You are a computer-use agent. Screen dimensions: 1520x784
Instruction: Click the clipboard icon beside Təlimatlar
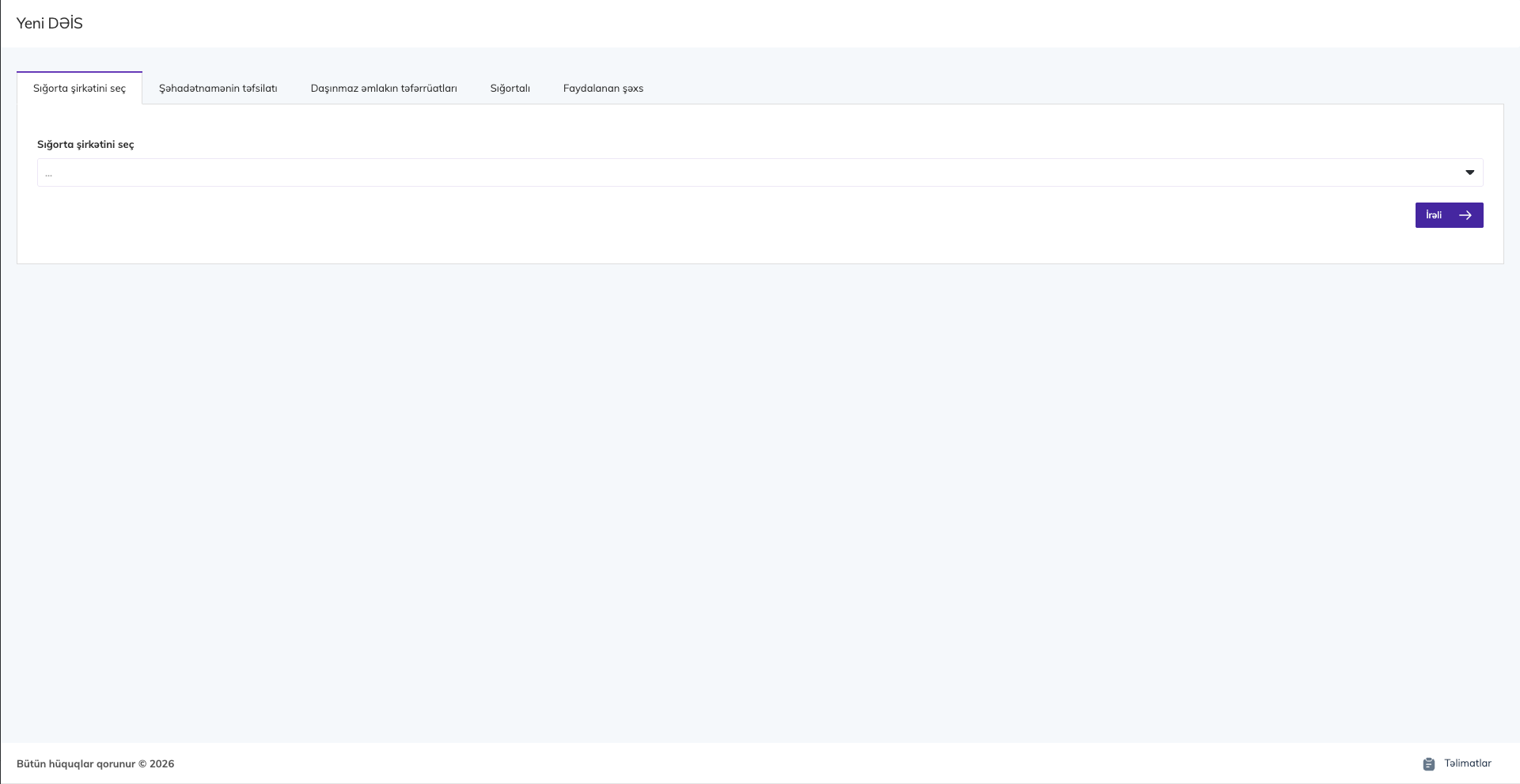coord(1428,764)
